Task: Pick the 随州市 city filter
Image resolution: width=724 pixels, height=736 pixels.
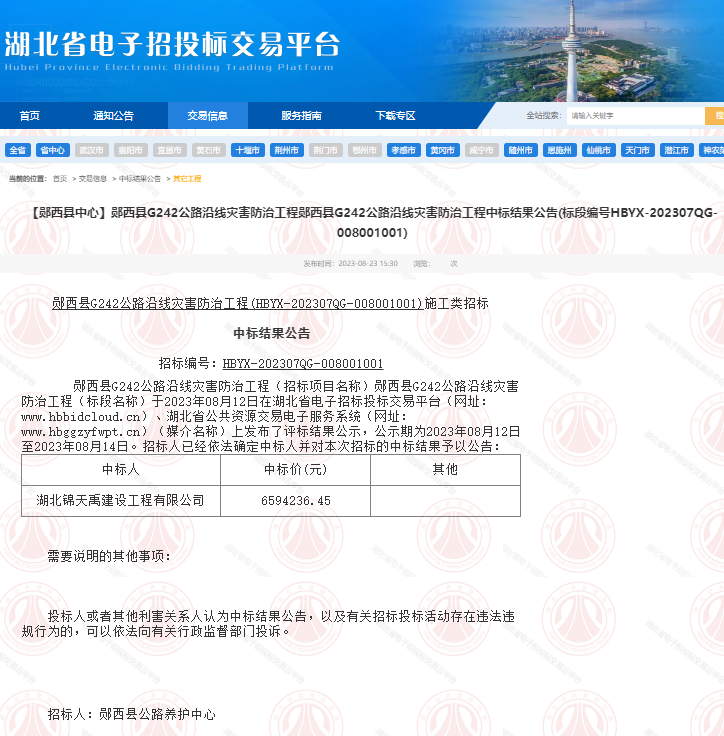Action: (x=520, y=150)
